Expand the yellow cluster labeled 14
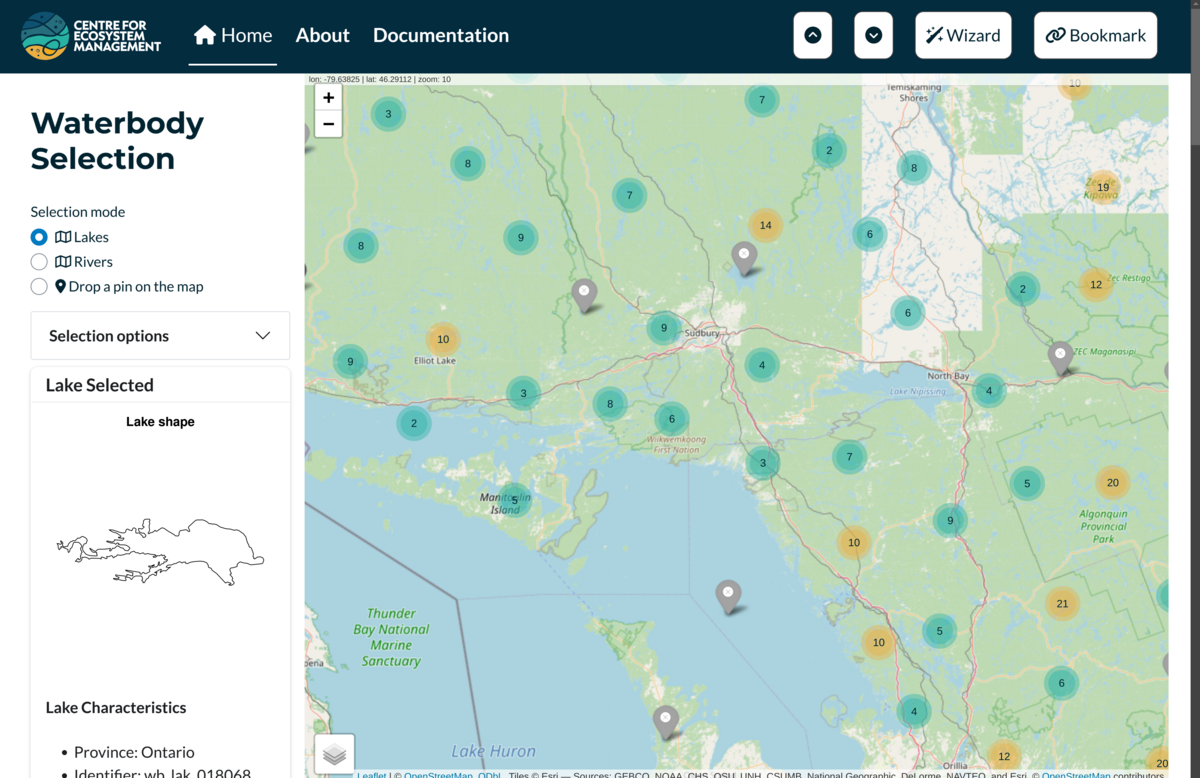 pyautogui.click(x=765, y=225)
